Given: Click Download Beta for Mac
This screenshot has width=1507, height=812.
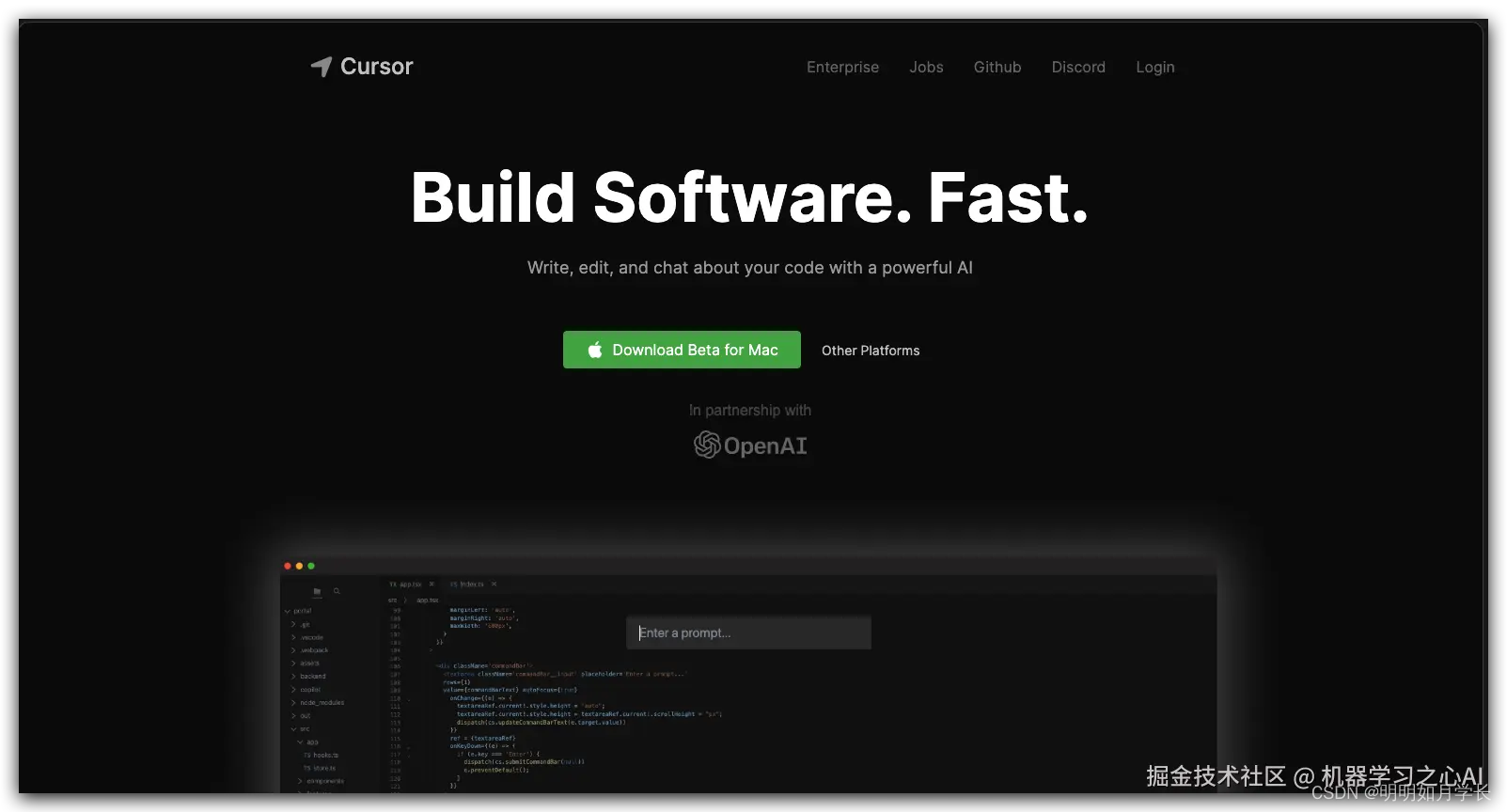Looking at the screenshot, I should pos(682,350).
